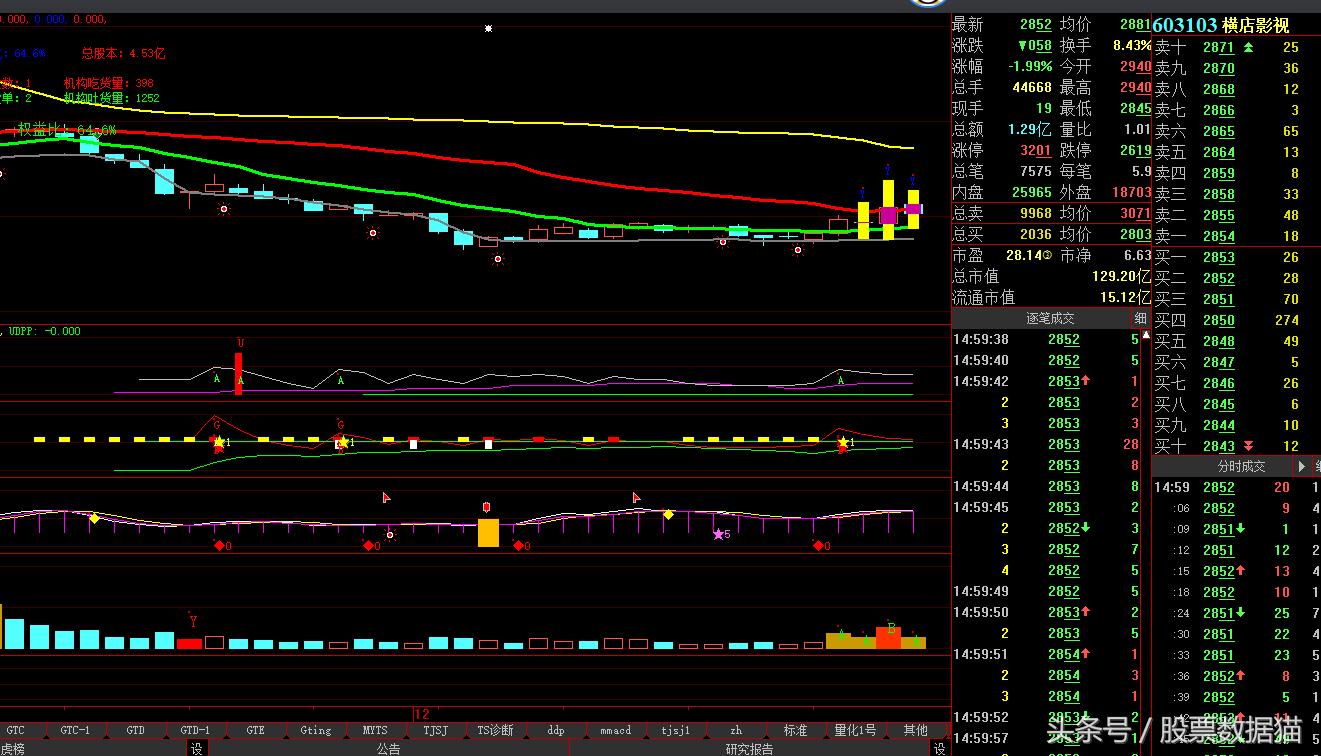Open the tjsj1 indicator tab
Image resolution: width=1321 pixels, height=756 pixels.
point(675,730)
